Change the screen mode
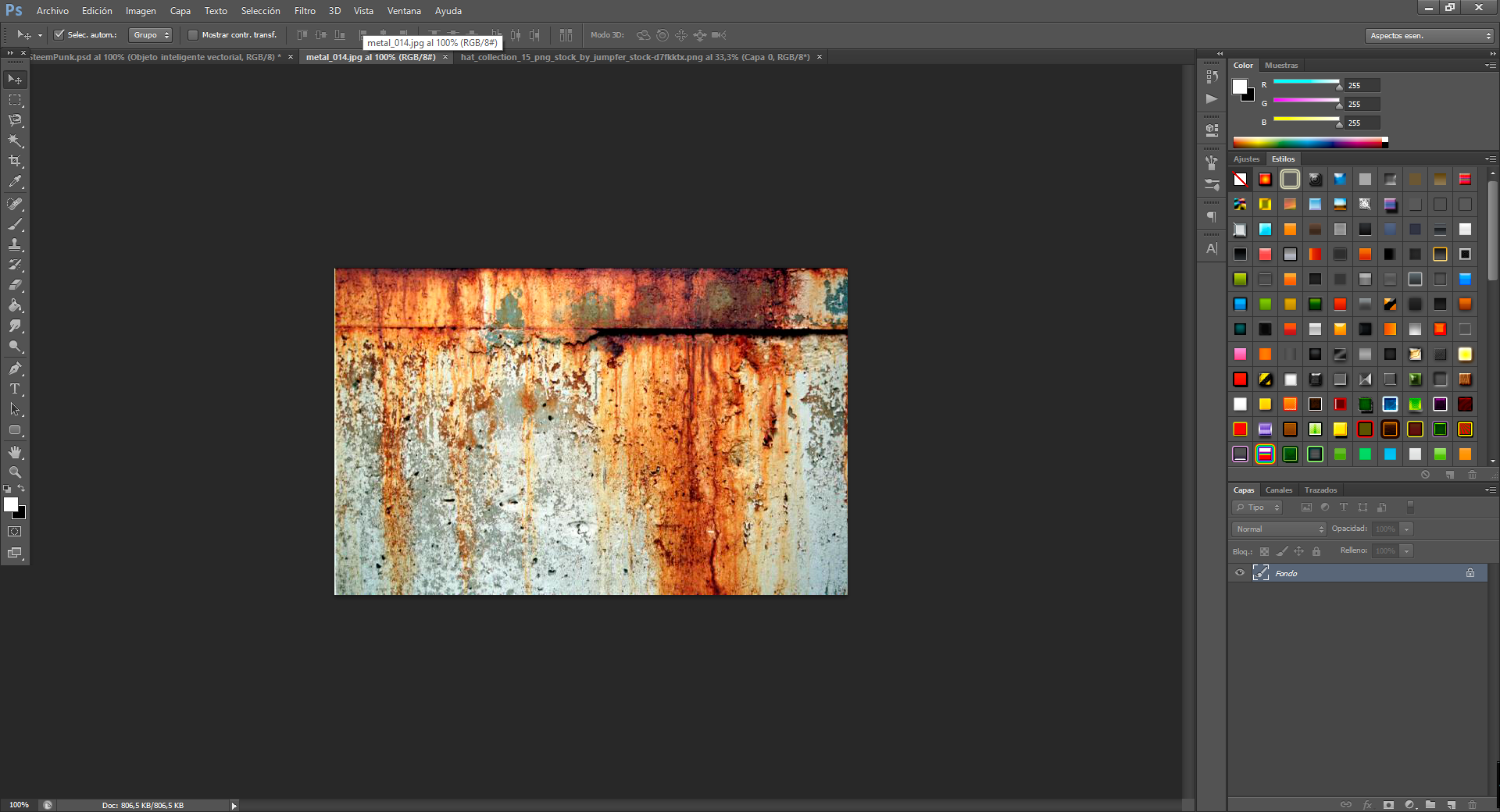The image size is (1500, 812). click(15, 553)
